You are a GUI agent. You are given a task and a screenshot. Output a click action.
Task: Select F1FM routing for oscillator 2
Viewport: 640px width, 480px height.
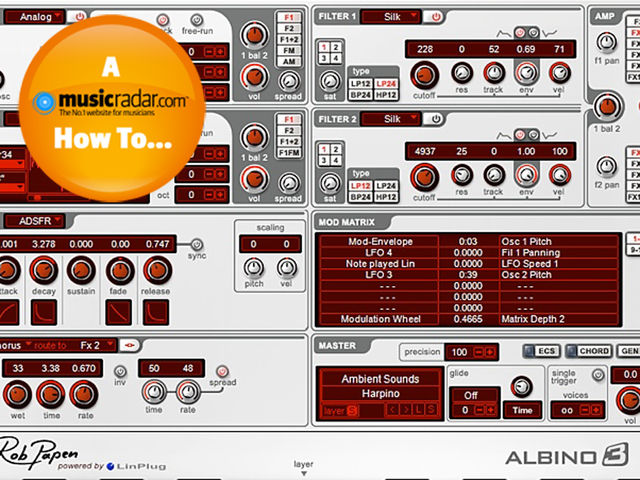pos(289,153)
